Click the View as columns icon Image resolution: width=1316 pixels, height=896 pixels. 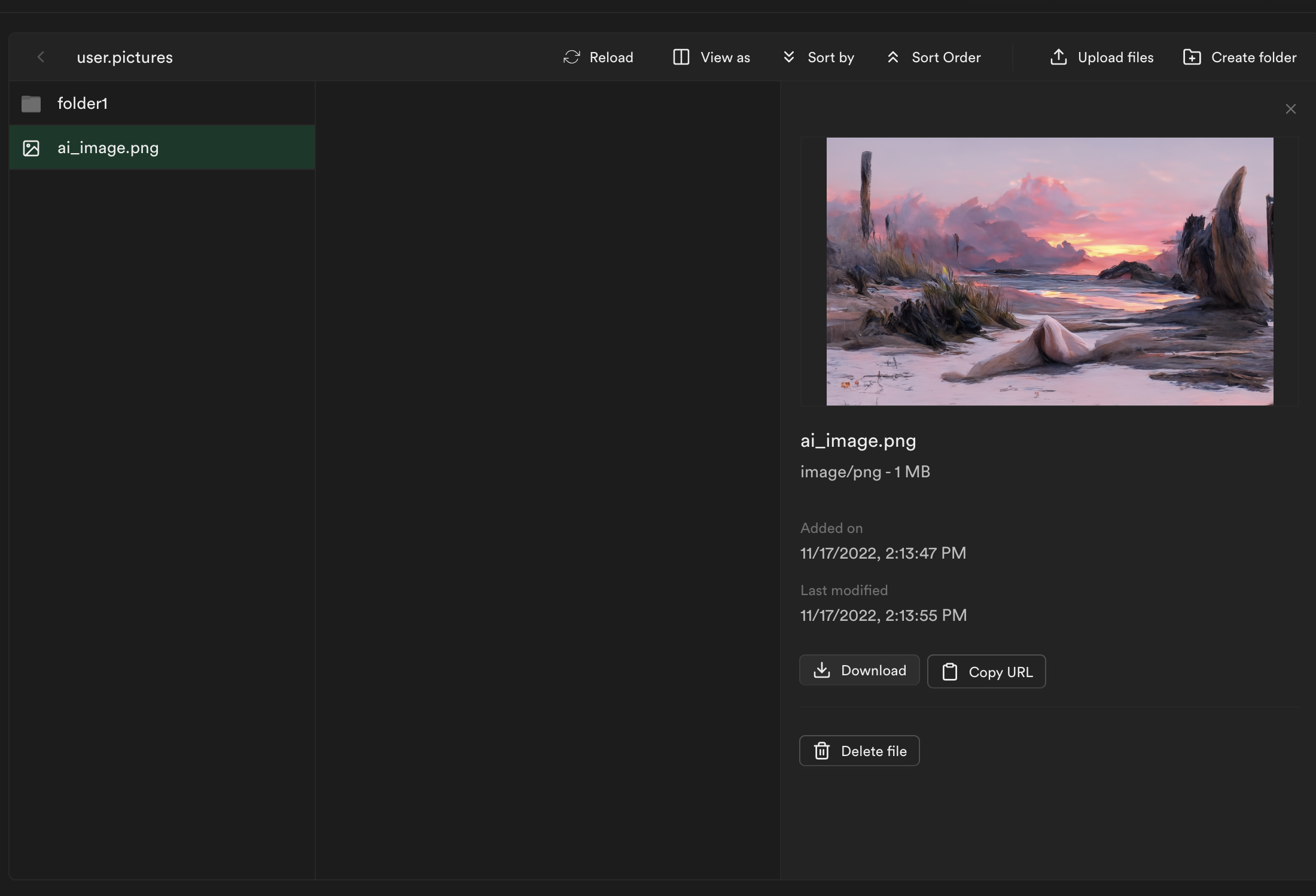(x=681, y=57)
